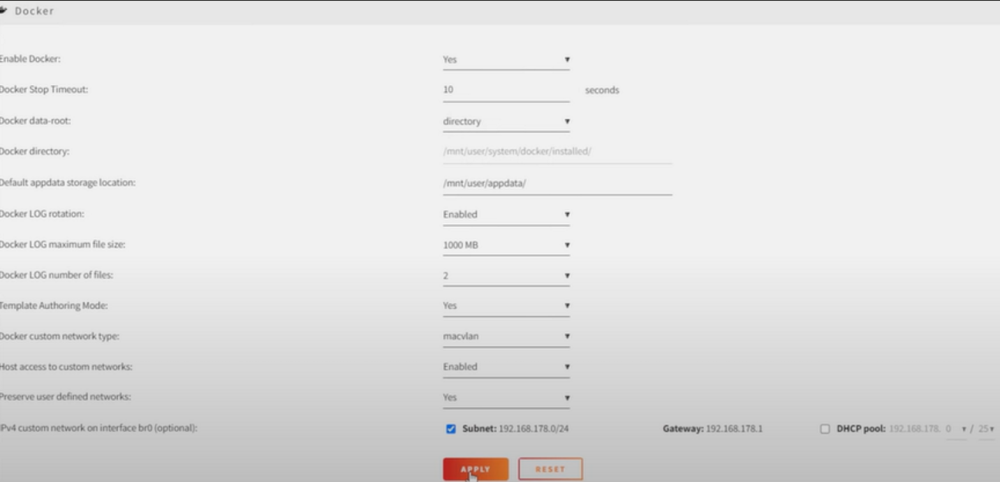The image size is (1000, 482).
Task: Click the 'Docker LOG number of files:' label
Action: click(57, 275)
